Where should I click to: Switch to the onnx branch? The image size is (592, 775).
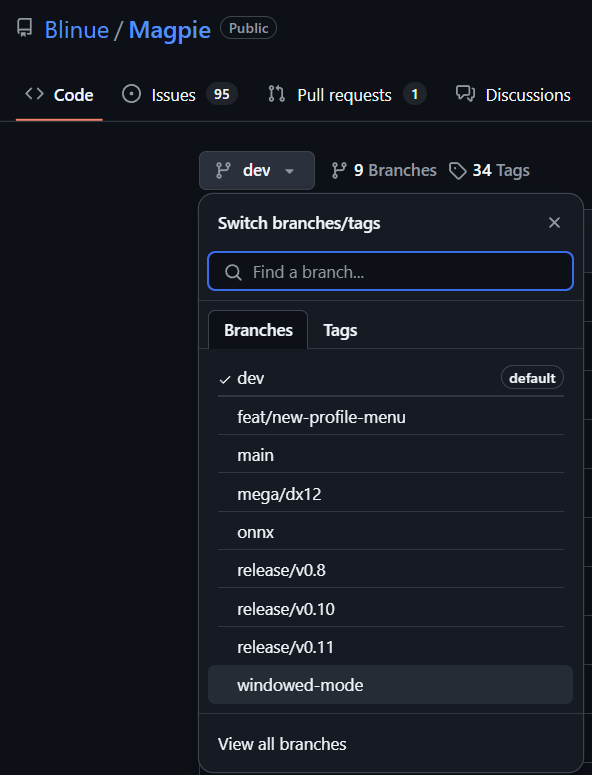[x=390, y=532]
